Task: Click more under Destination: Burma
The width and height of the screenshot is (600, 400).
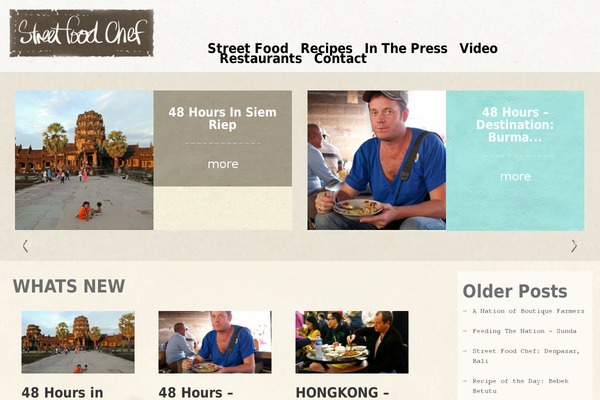Action: 515,176
